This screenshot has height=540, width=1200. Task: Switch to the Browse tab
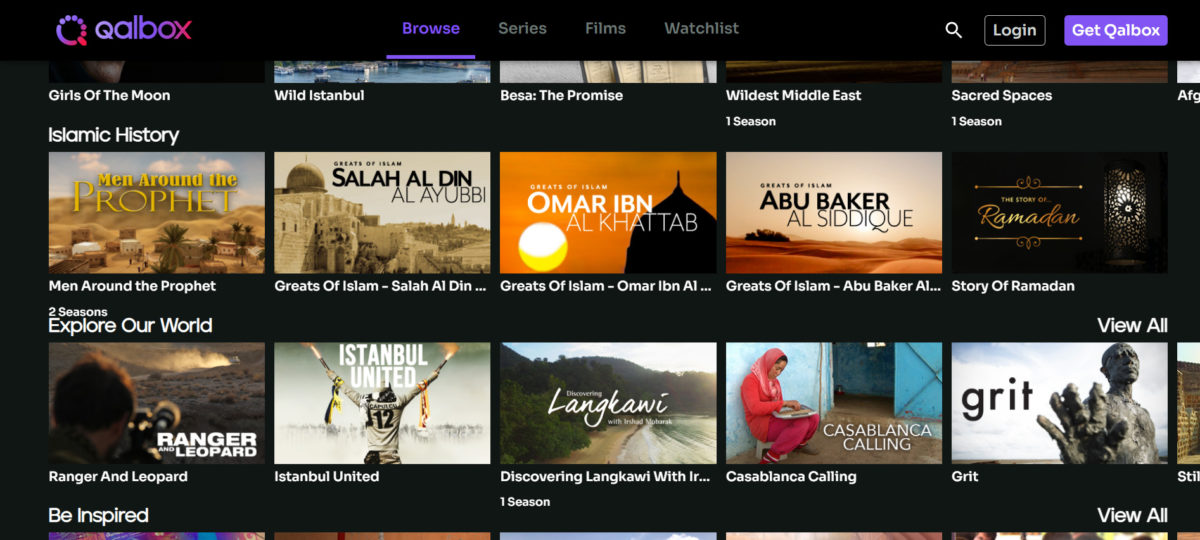click(x=431, y=28)
